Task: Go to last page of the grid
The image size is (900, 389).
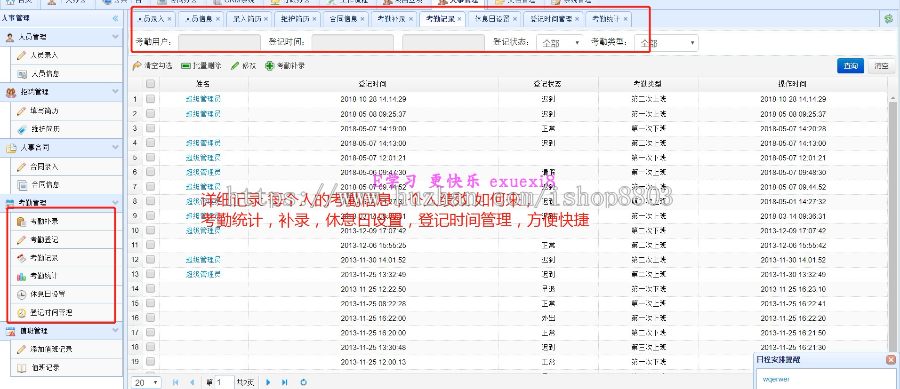Action: click(x=284, y=382)
